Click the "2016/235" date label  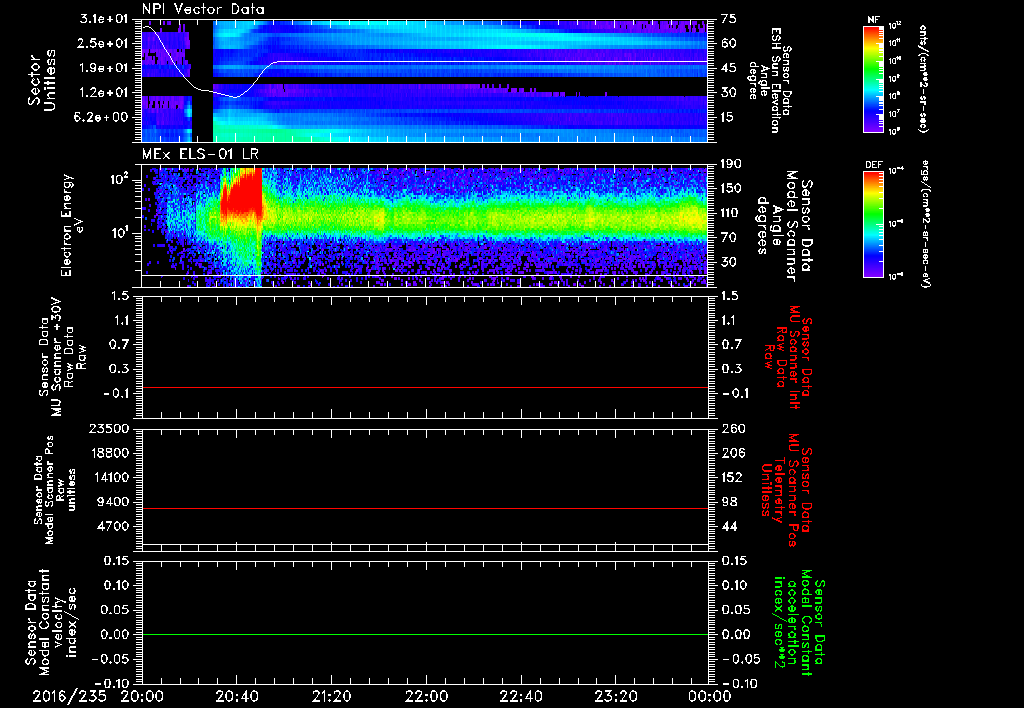coord(69,696)
